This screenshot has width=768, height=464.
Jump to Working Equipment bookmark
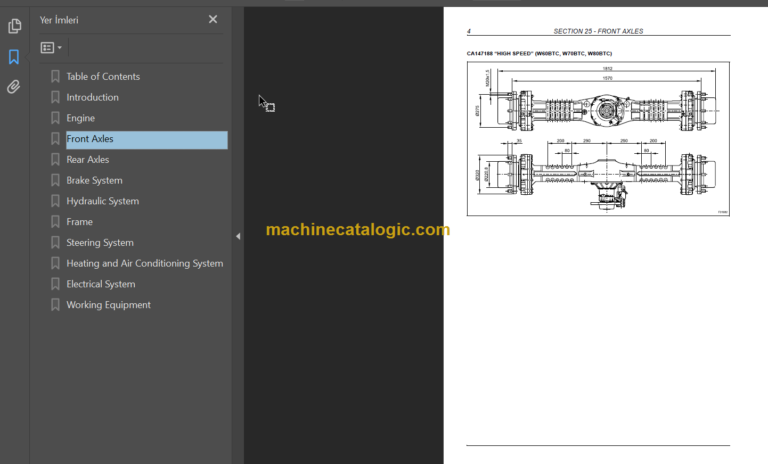109,305
